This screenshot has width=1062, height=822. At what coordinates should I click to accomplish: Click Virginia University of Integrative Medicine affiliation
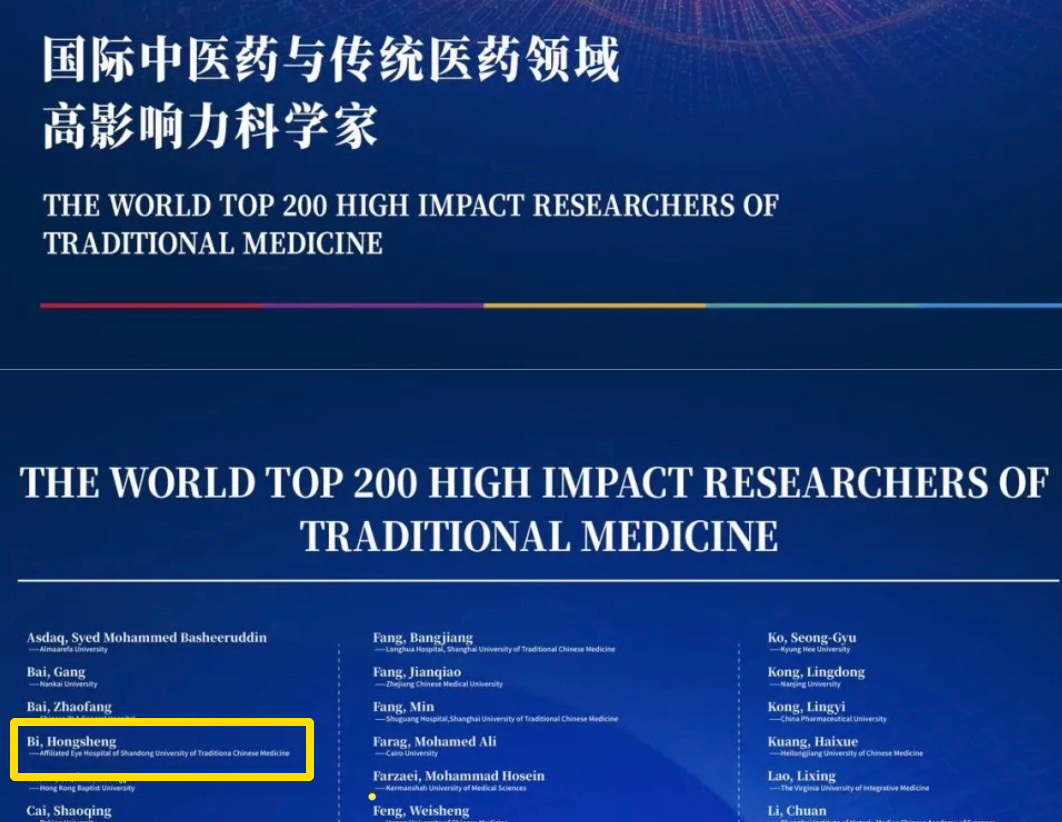849,788
